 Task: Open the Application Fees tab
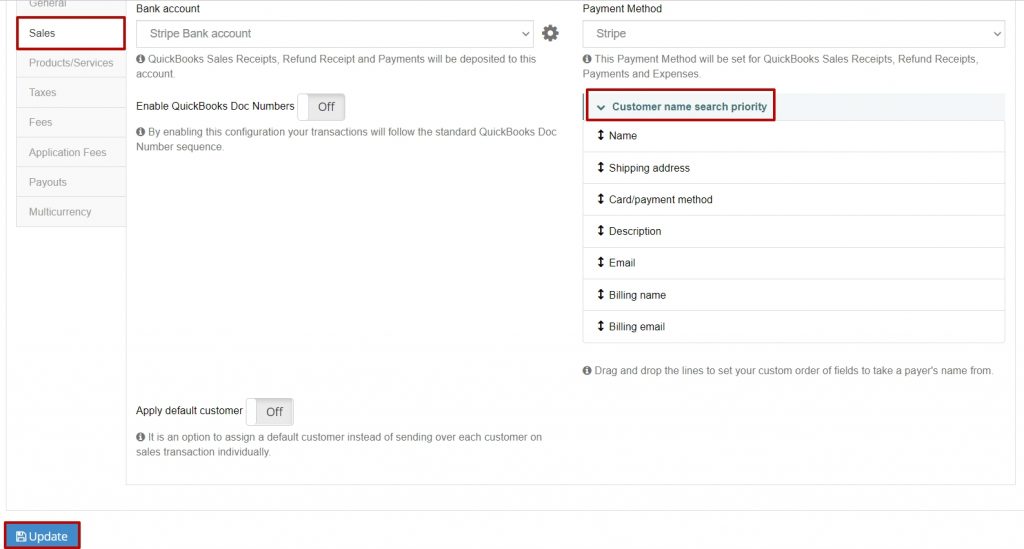pyautogui.click(x=71, y=152)
